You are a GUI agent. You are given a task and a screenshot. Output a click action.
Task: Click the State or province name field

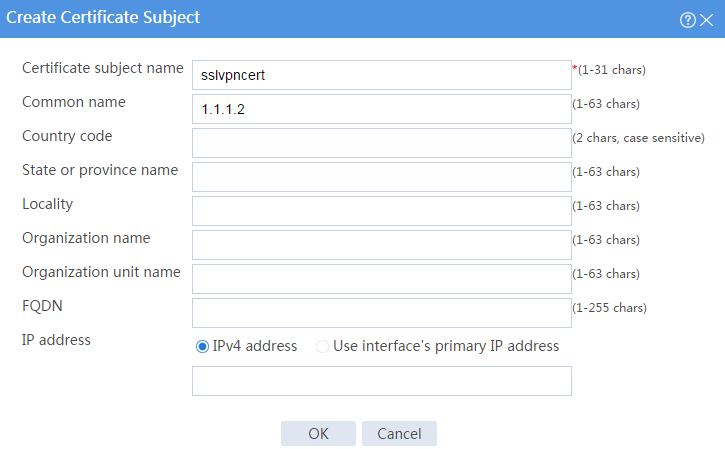pos(381,177)
